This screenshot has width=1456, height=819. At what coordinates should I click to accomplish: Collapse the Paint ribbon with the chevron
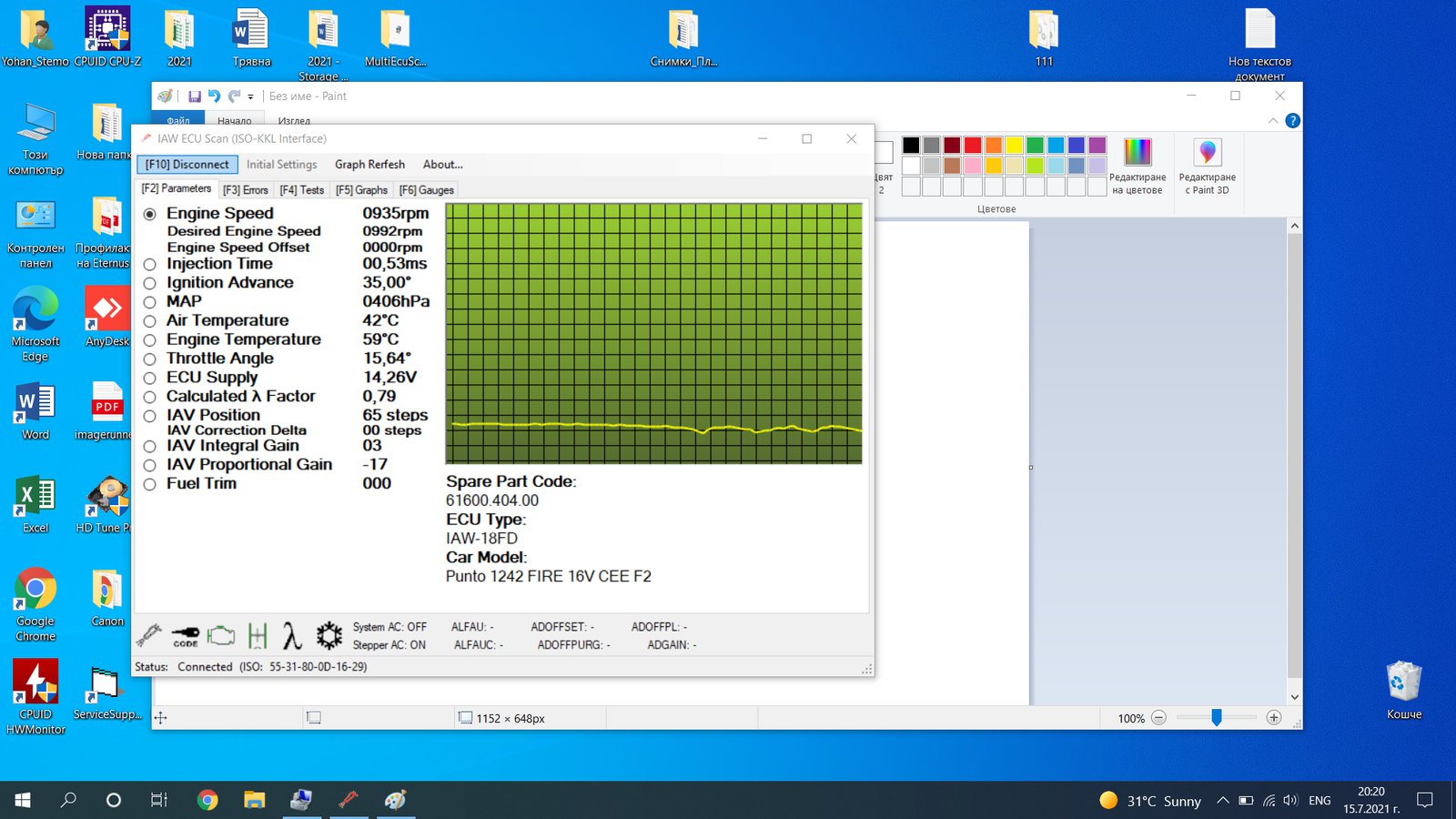tap(1272, 121)
